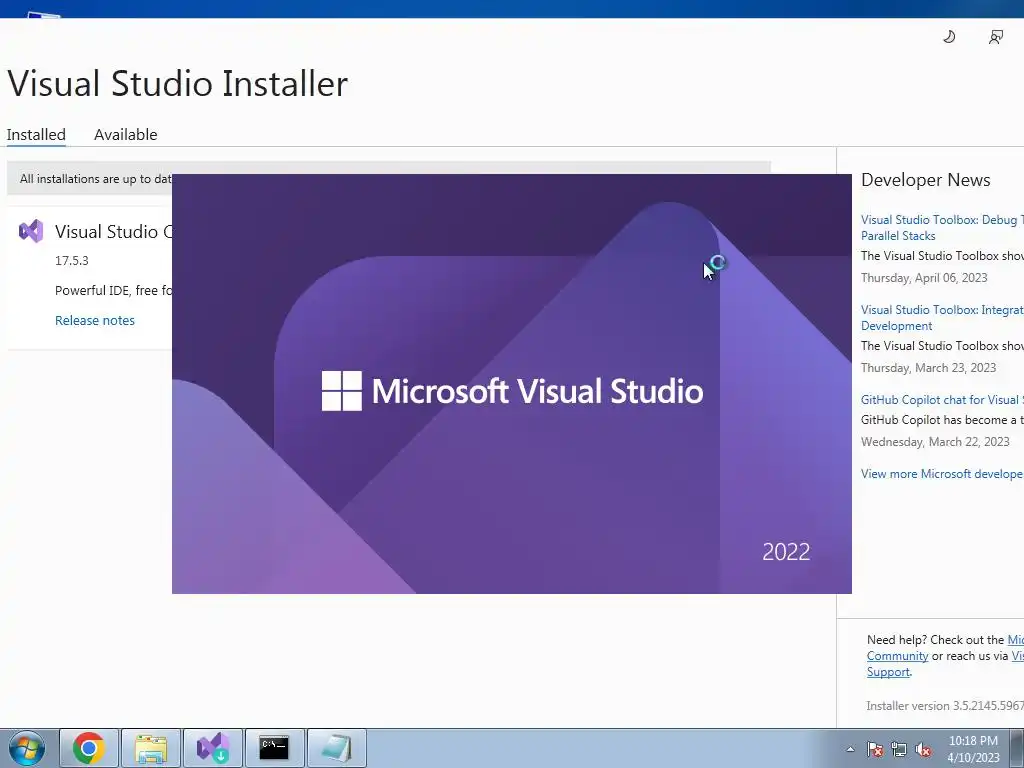Open the notepad taskbar icon
The image size is (1024, 768).
tap(336, 748)
